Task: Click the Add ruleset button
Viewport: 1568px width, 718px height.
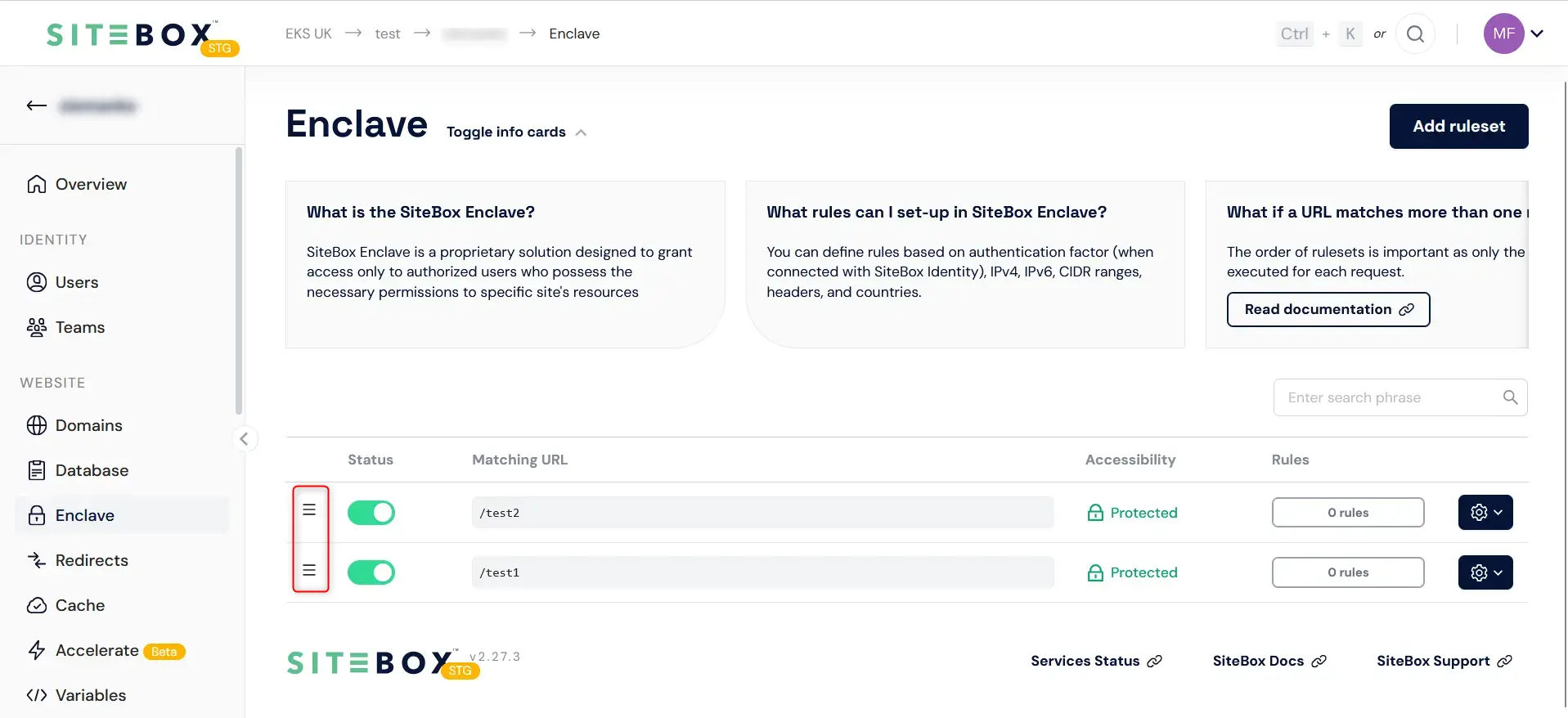Action: [1458, 126]
